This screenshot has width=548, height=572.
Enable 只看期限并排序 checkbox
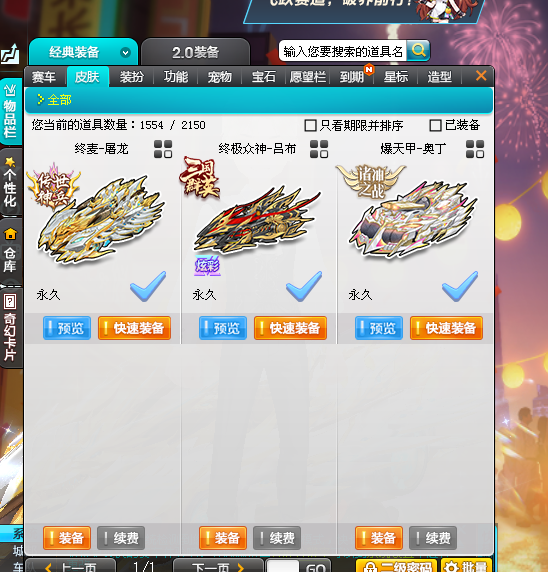tap(310, 125)
